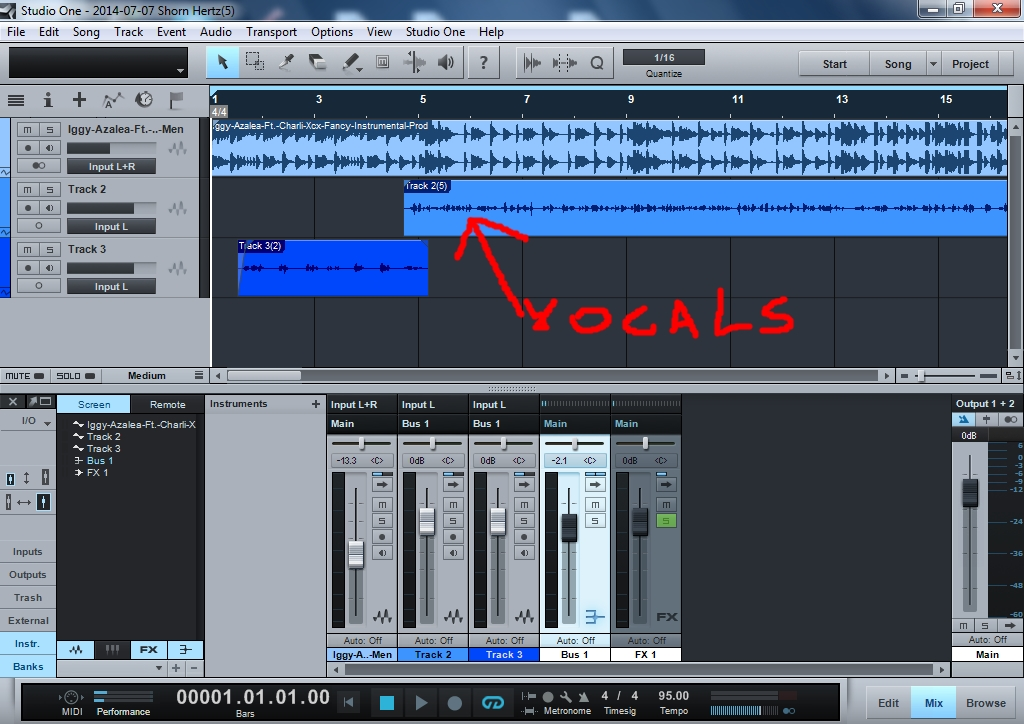Viewport: 1024px width, 724px height.
Task: Toggle the global MUTE button
Action: tap(25, 376)
